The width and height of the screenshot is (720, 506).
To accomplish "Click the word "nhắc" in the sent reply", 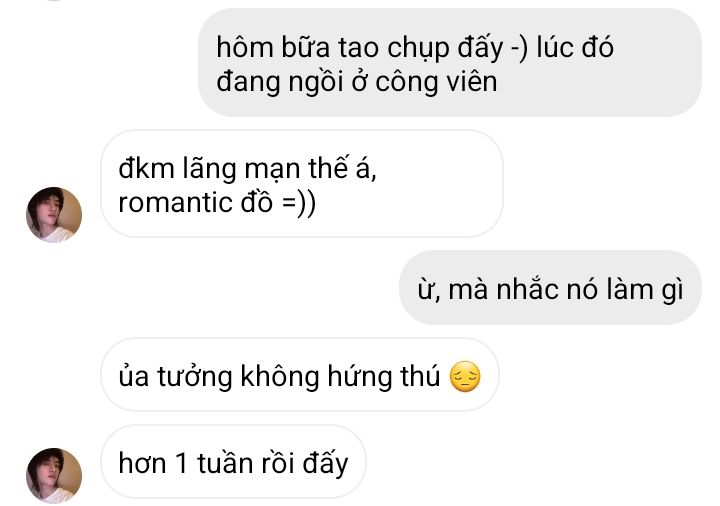I will (527, 290).
